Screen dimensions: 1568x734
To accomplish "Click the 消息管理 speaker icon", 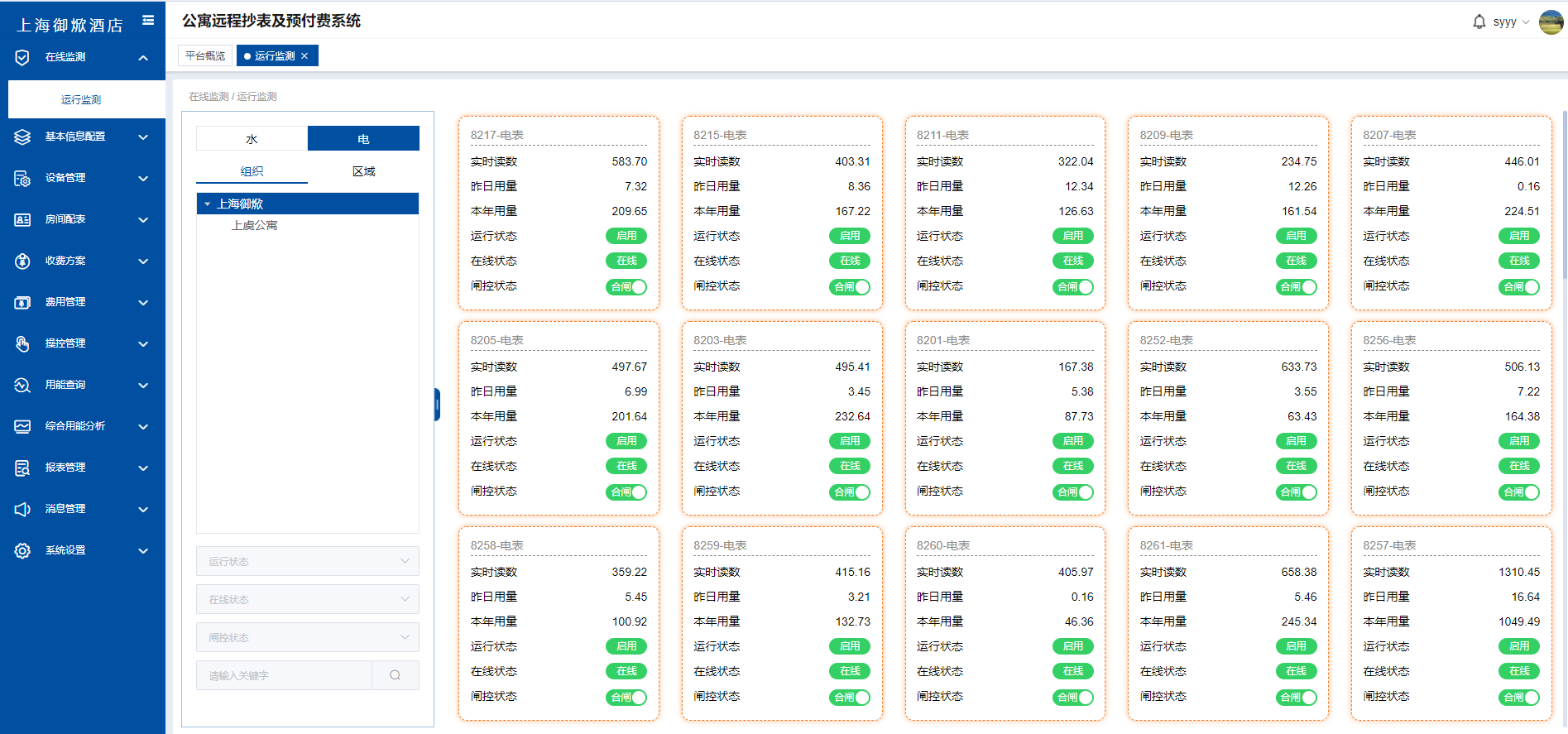I will point(22,509).
